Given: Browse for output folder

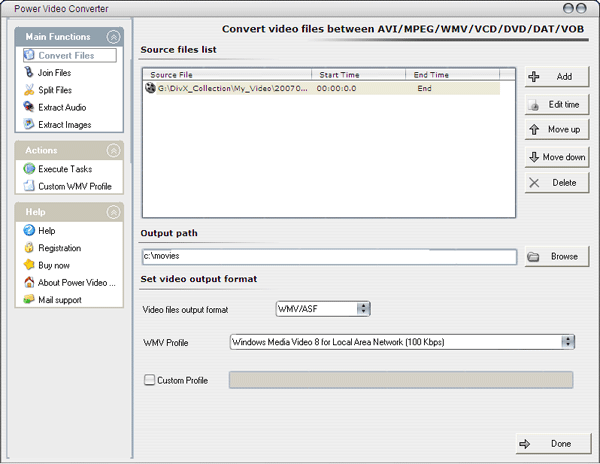Looking at the screenshot, I should pyautogui.click(x=557, y=256).
